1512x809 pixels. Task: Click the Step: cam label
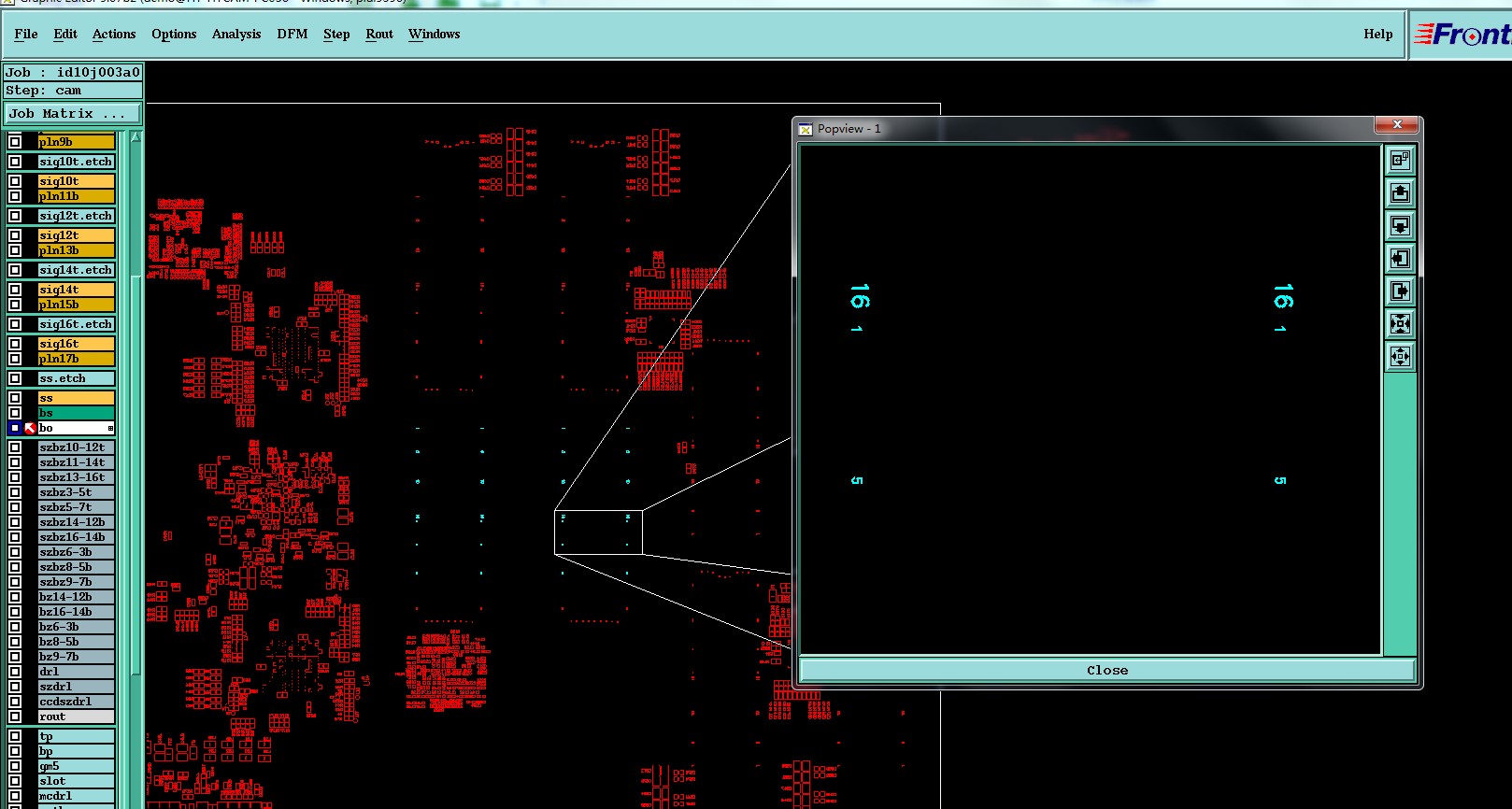point(73,91)
